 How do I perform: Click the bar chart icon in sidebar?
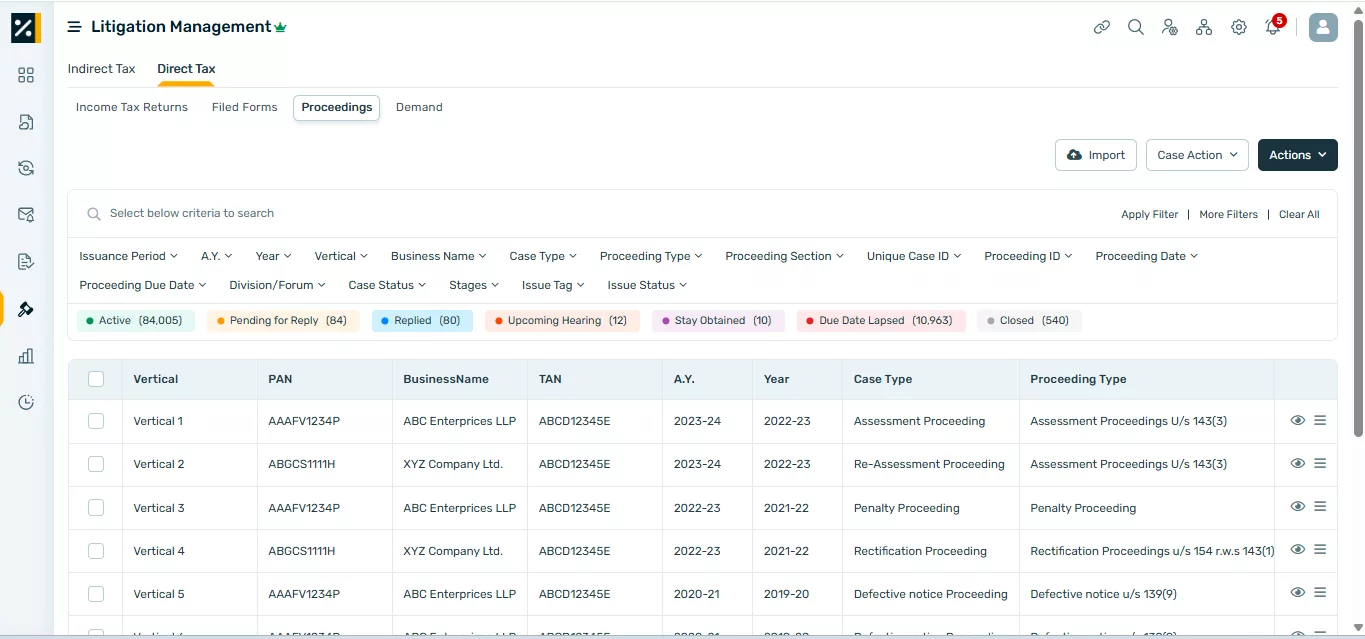[x=26, y=356]
